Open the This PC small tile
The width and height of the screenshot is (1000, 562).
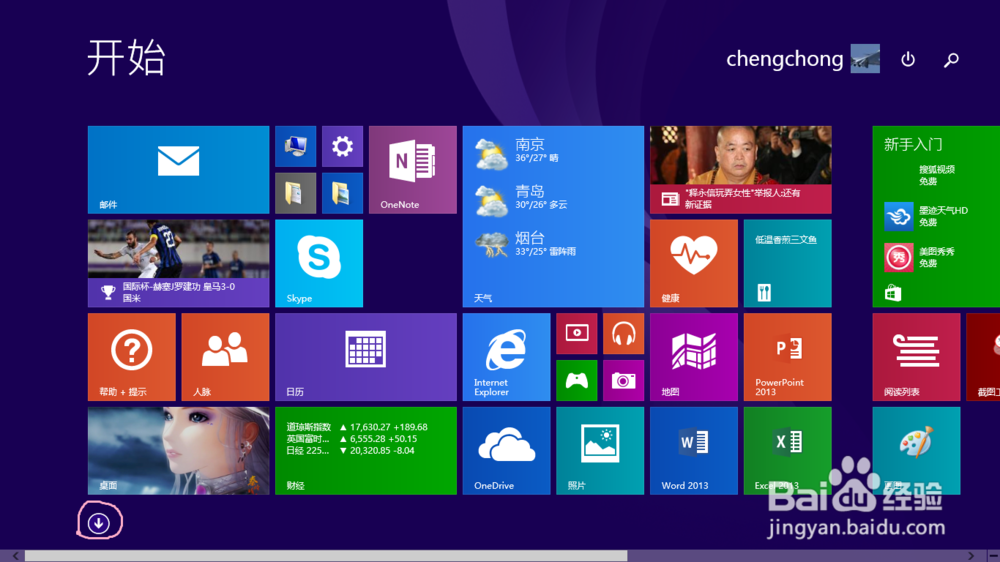(296, 147)
